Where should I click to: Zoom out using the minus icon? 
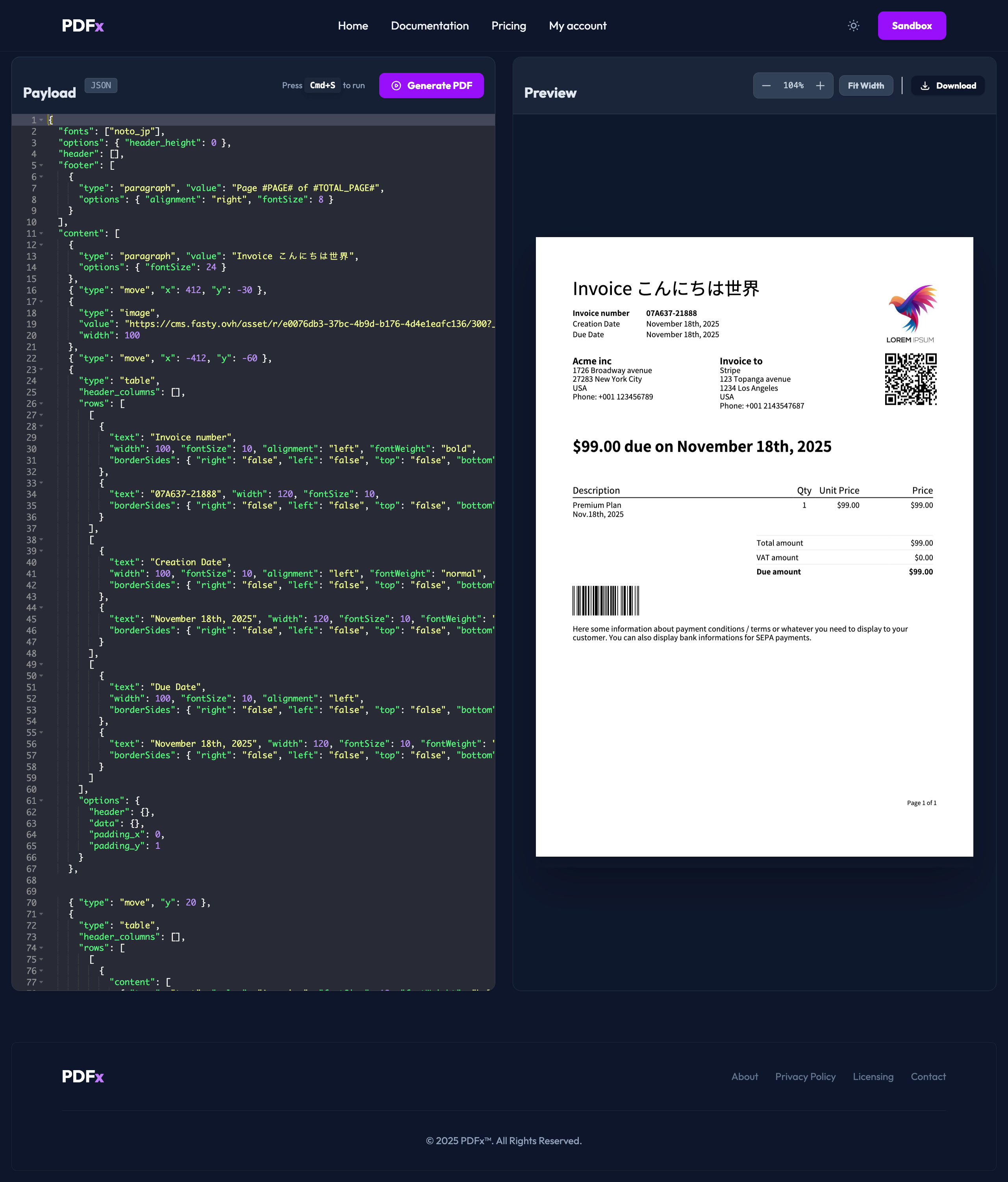click(x=766, y=85)
